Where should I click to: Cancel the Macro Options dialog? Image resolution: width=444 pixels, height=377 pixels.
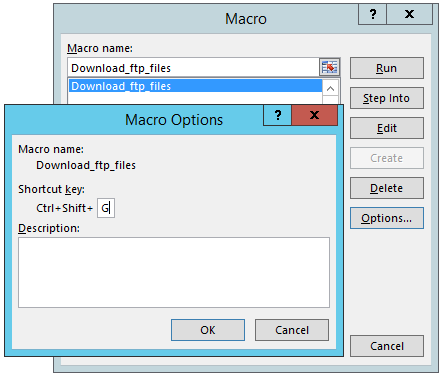292,330
